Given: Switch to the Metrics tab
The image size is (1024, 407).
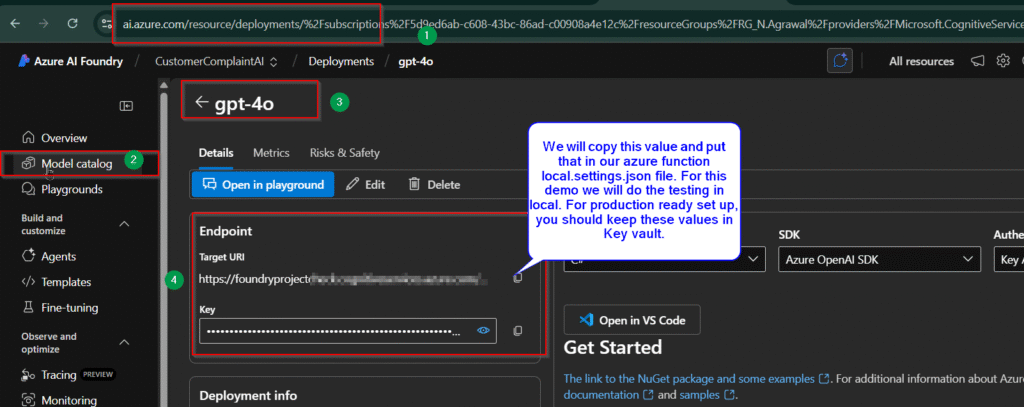Looking at the screenshot, I should [x=271, y=153].
